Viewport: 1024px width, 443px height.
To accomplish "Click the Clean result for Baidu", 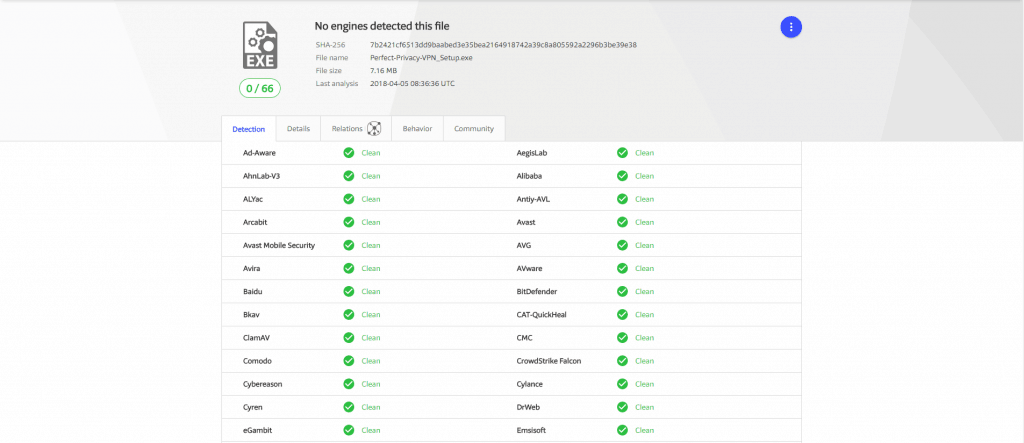I will pos(371,291).
